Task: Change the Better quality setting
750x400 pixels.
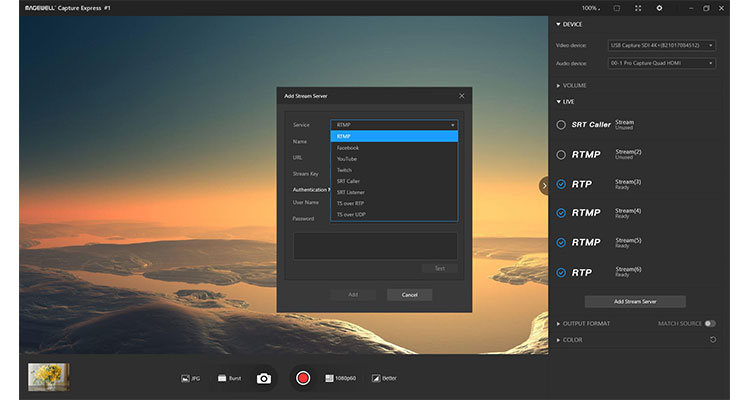Action: (x=385, y=378)
